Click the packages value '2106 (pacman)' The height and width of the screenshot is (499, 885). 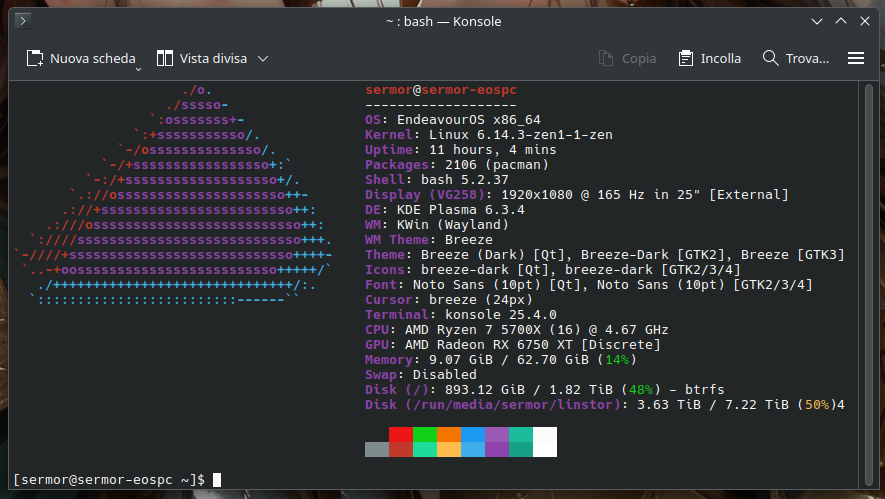pyautogui.click(x=497, y=165)
